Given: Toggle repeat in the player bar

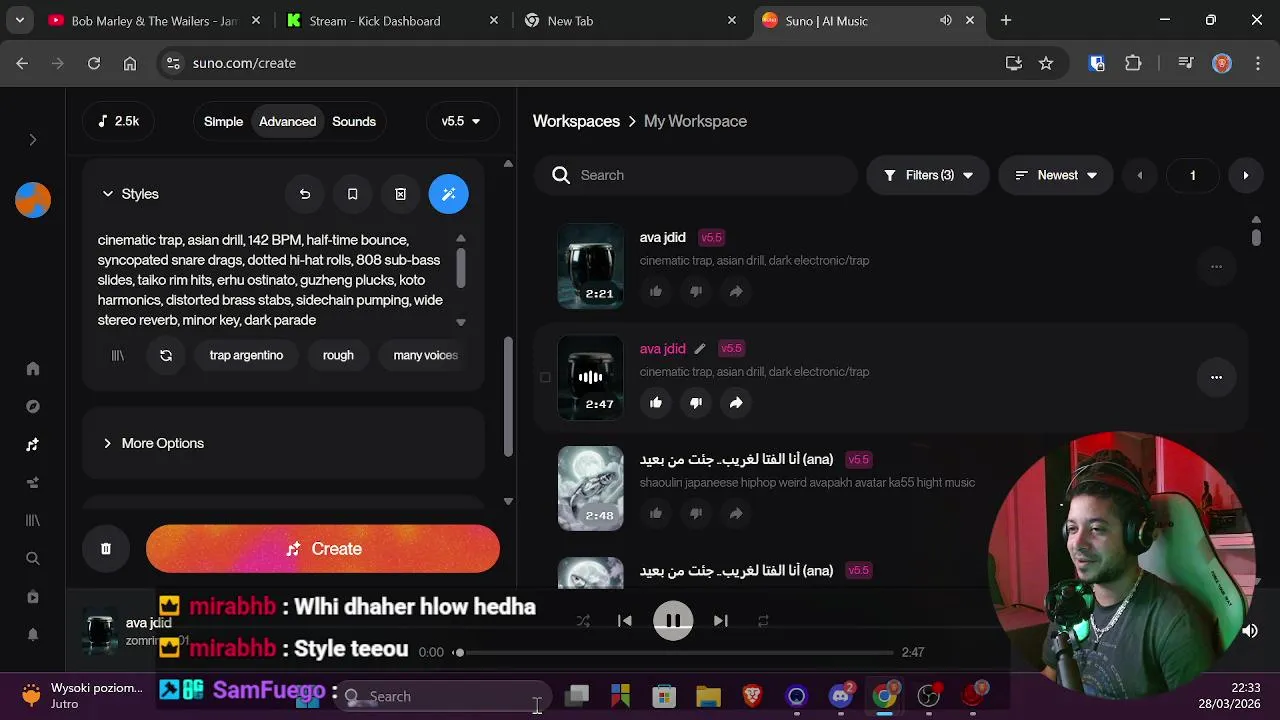Looking at the screenshot, I should (763, 621).
